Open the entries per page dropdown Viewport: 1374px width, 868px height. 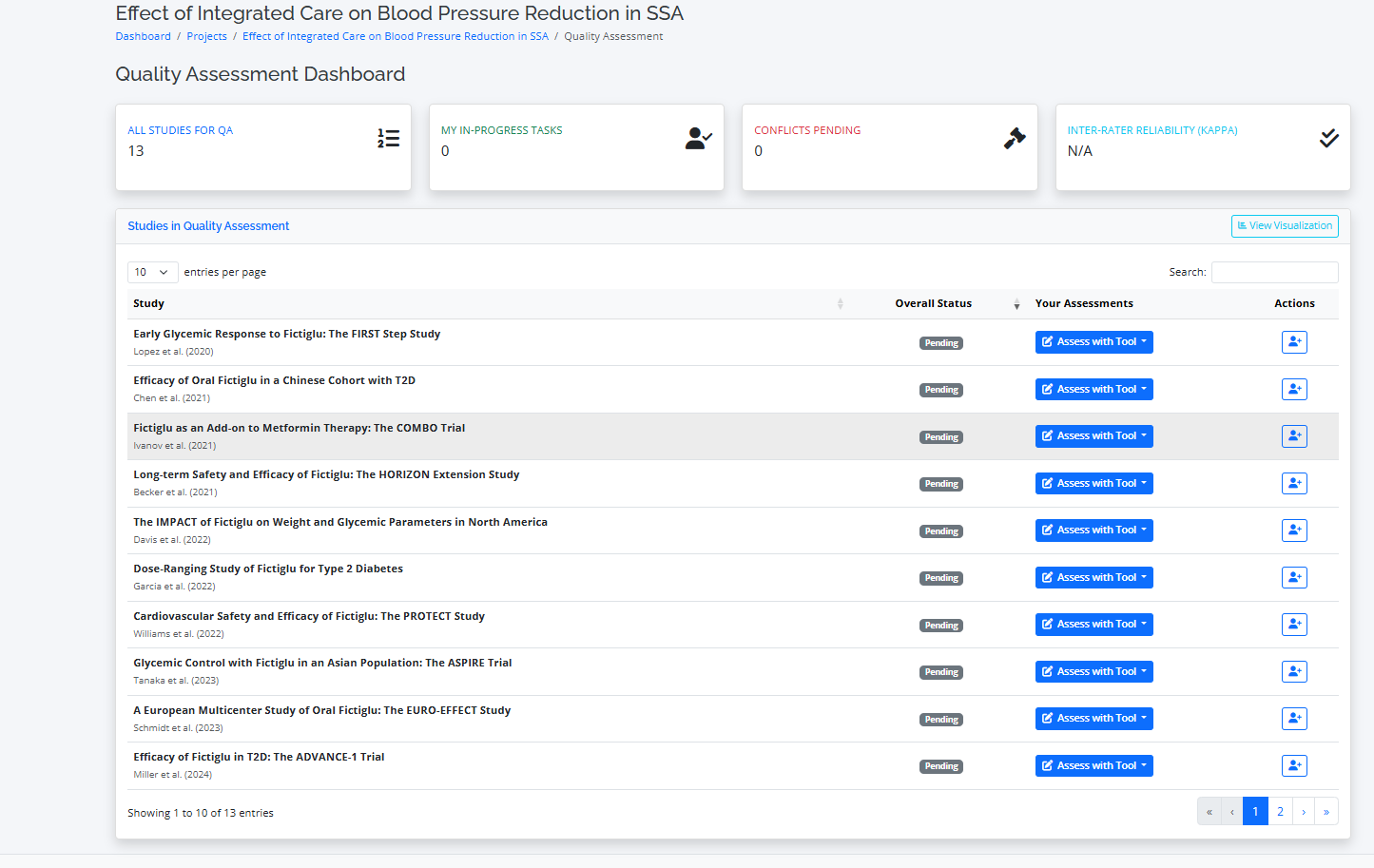152,272
